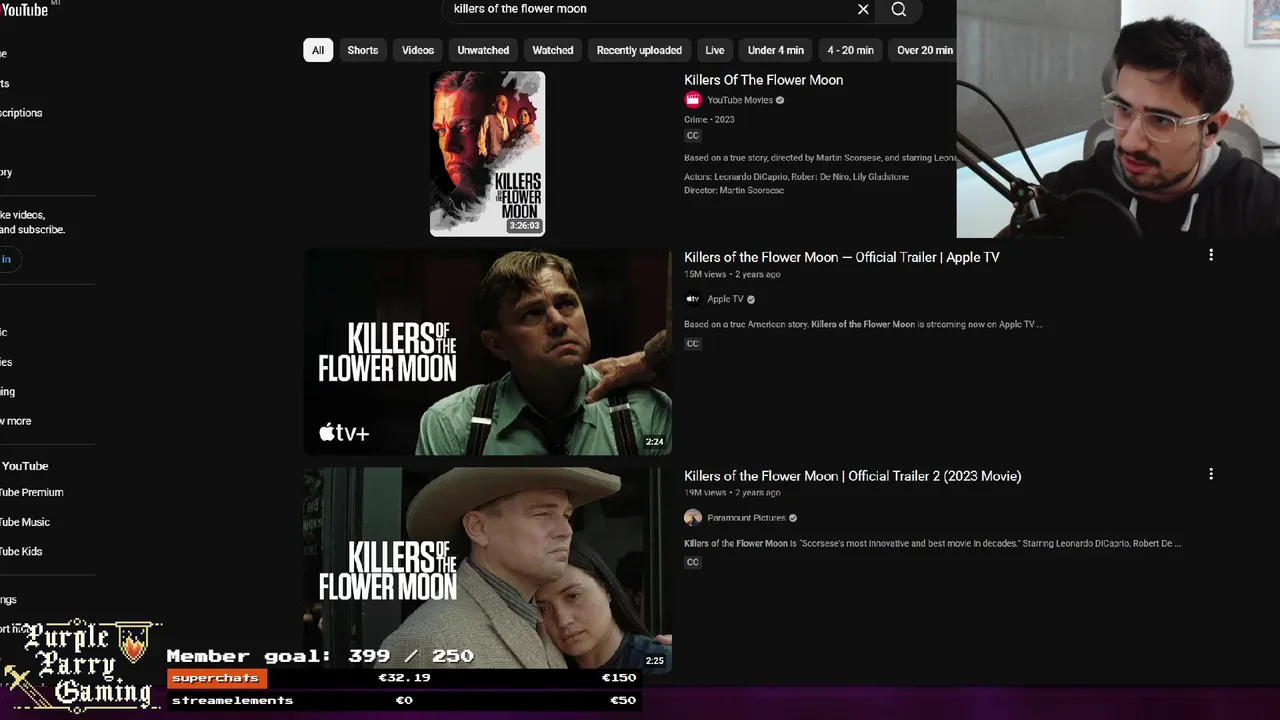
Task: Click the Paramount Pictures channel avatar
Action: click(x=693, y=518)
